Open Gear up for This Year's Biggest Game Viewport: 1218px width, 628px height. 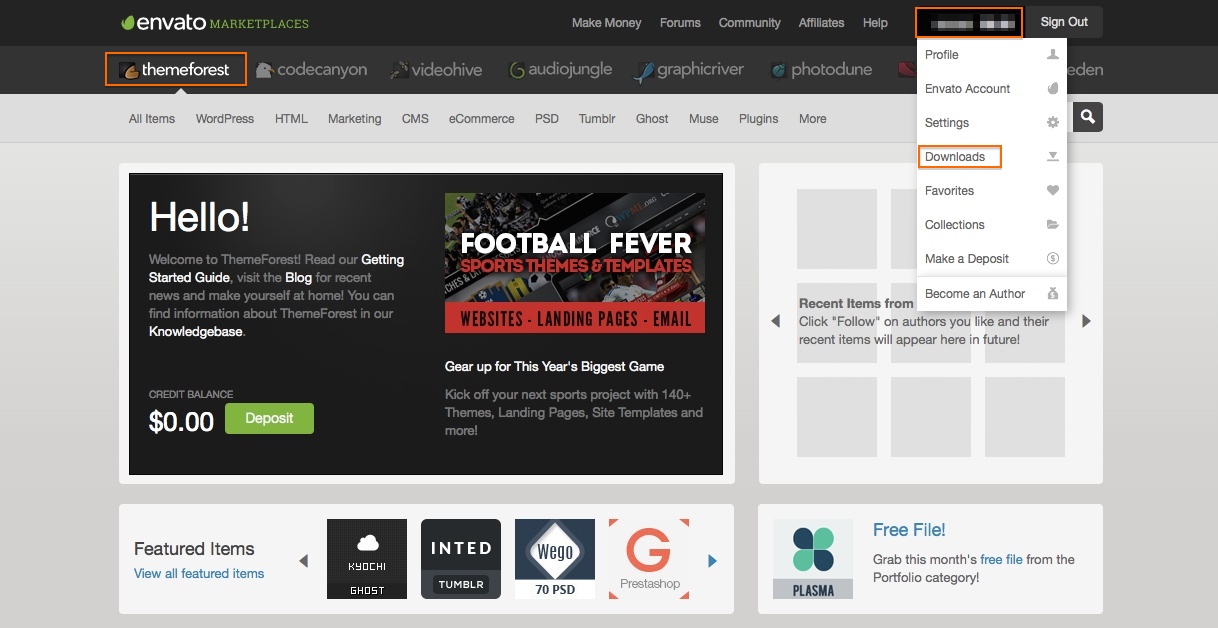(554, 367)
